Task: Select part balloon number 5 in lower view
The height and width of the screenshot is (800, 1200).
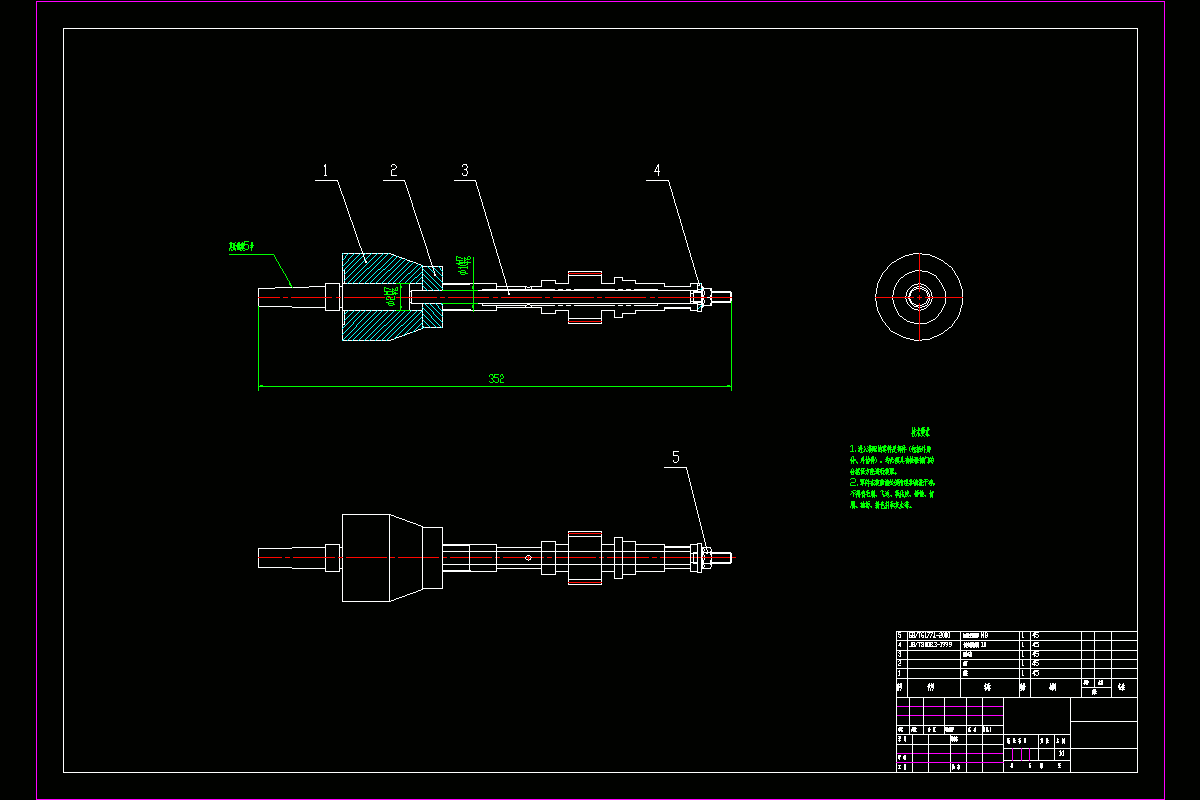Action: click(x=676, y=457)
